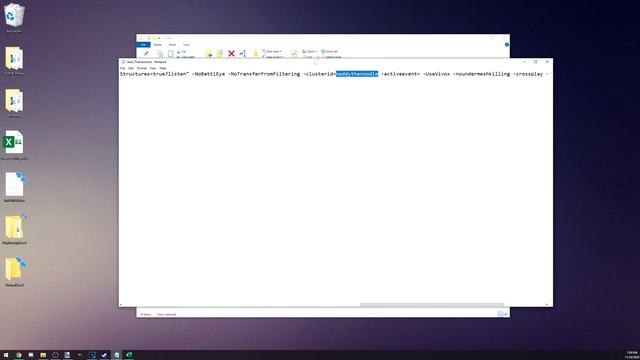Viewport: 640px width, 360px height.
Task: Open the Help menu in Notepad
Action: tap(163, 68)
